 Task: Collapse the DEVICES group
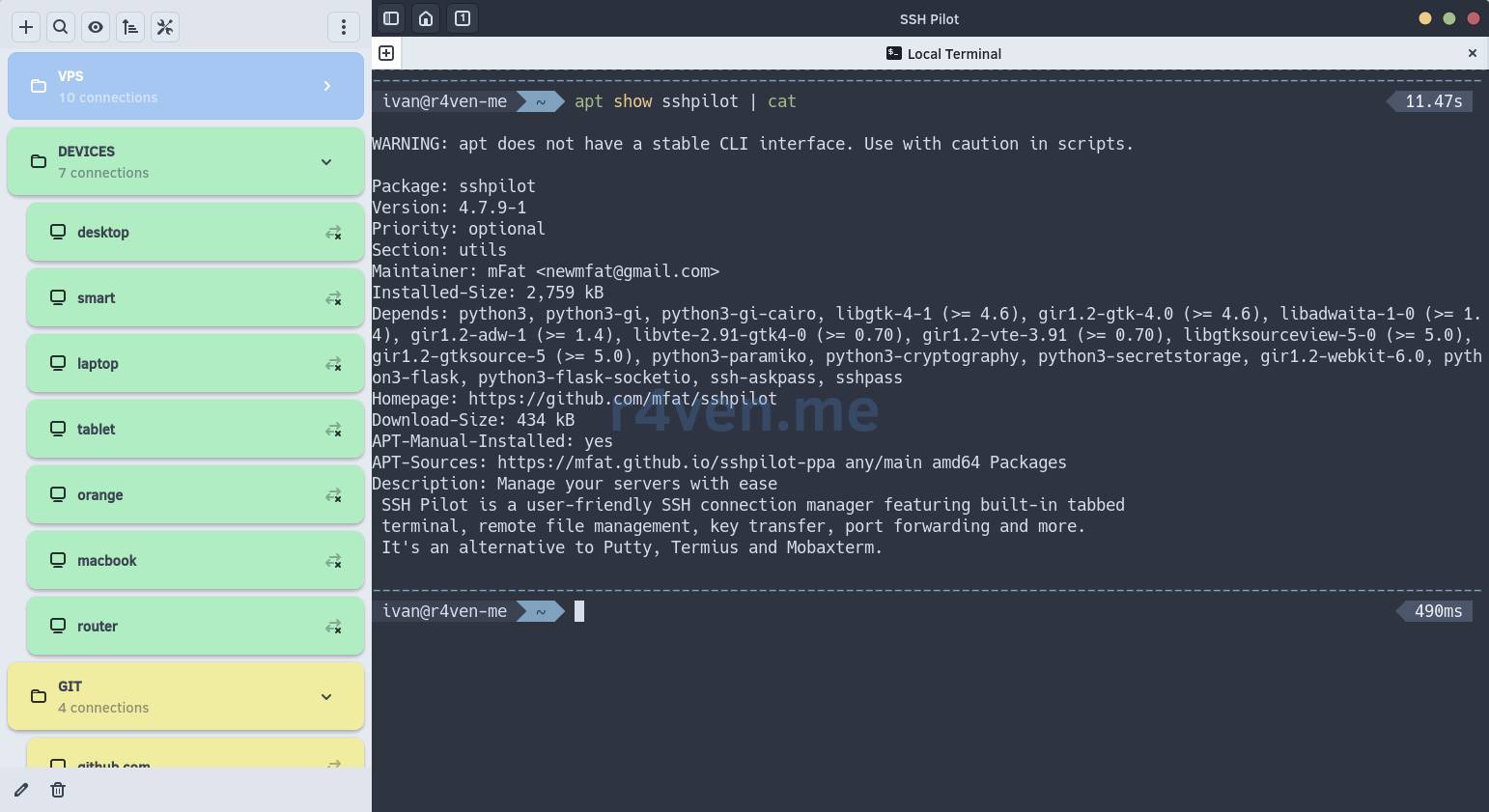[326, 161]
